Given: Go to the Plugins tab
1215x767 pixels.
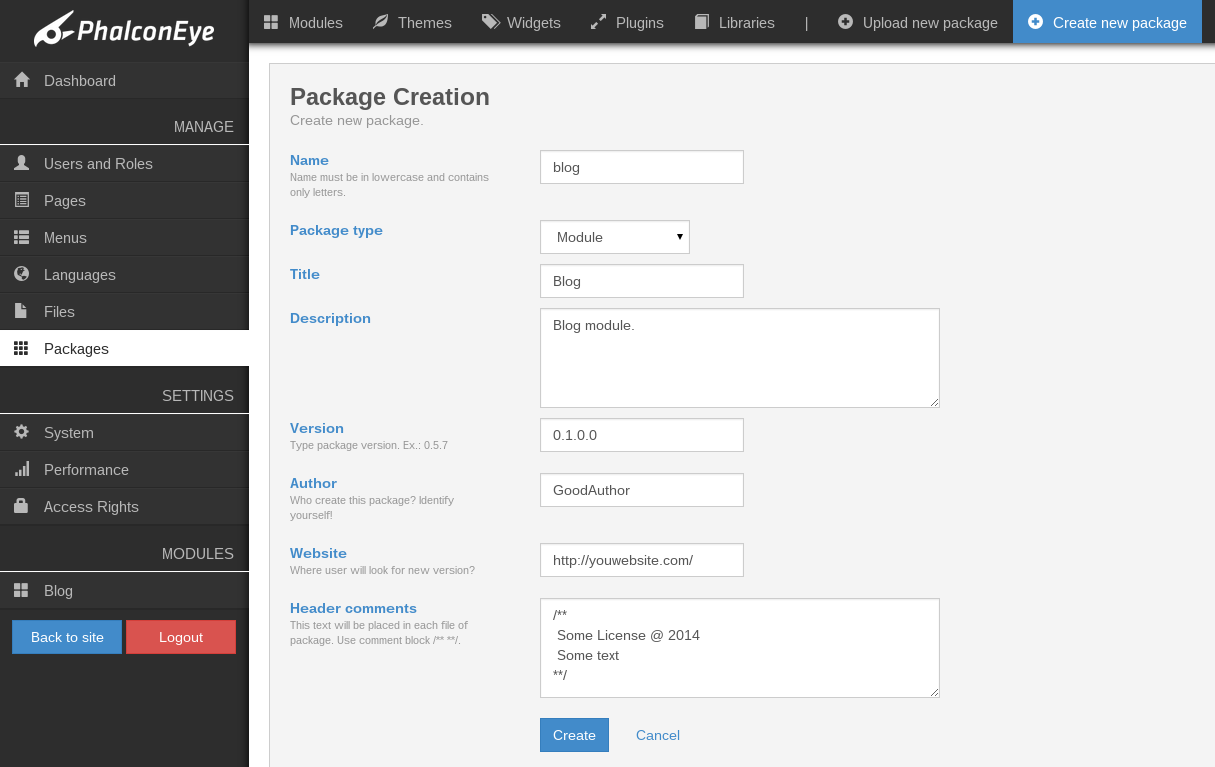Looking at the screenshot, I should (627, 22).
